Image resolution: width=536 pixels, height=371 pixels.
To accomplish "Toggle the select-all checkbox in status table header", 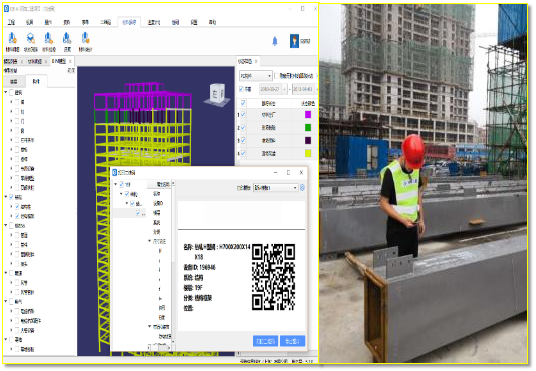I will point(243,103).
